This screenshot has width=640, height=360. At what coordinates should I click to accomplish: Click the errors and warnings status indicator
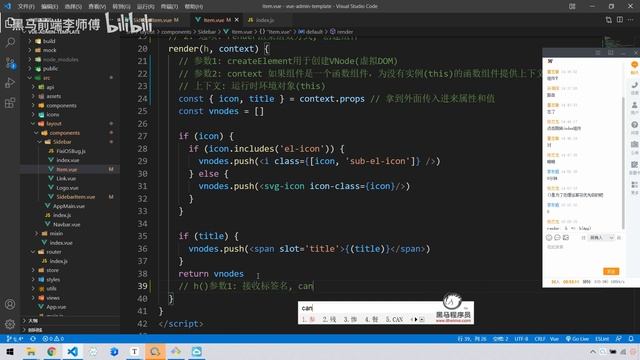point(53,339)
